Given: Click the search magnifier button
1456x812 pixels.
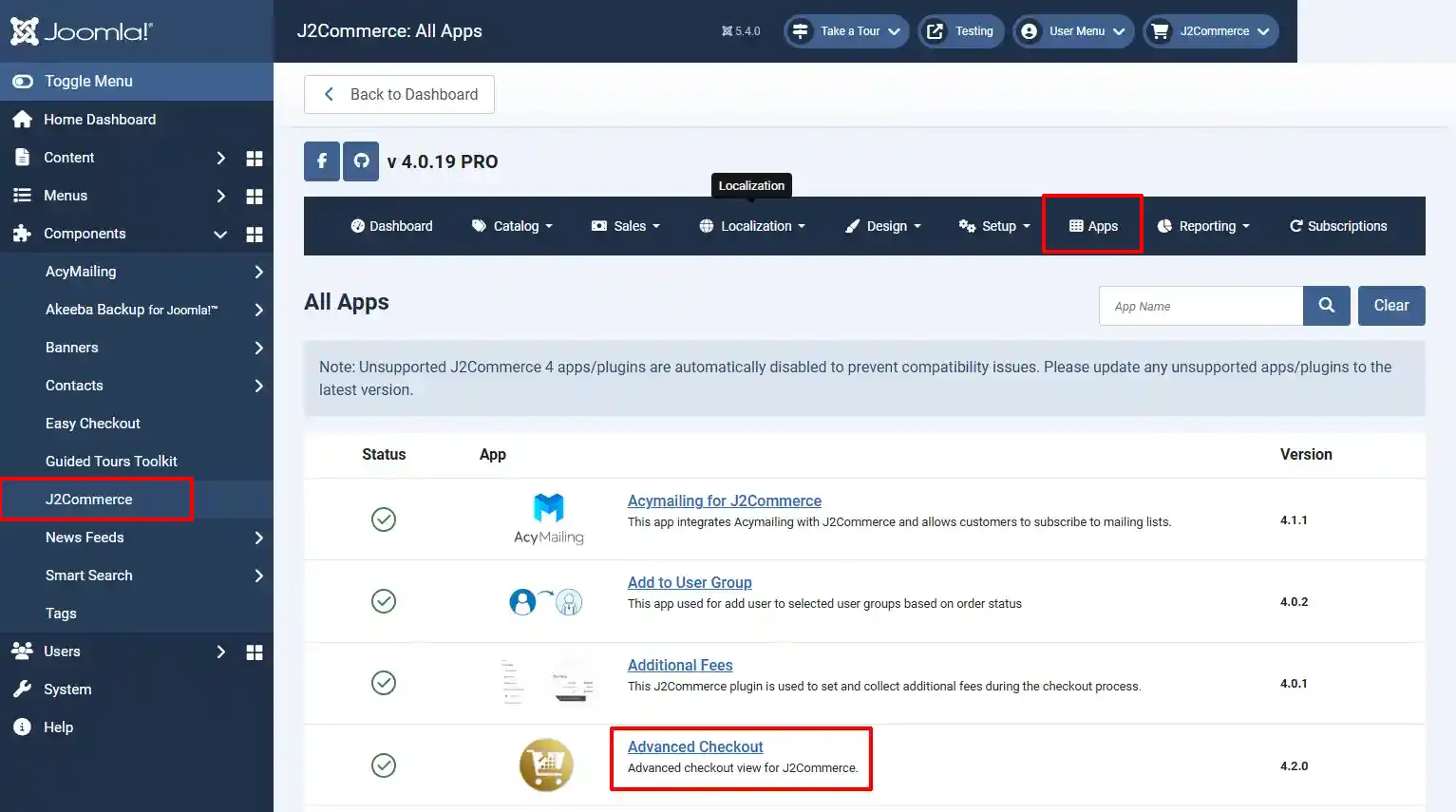Looking at the screenshot, I should pos(1327,306).
